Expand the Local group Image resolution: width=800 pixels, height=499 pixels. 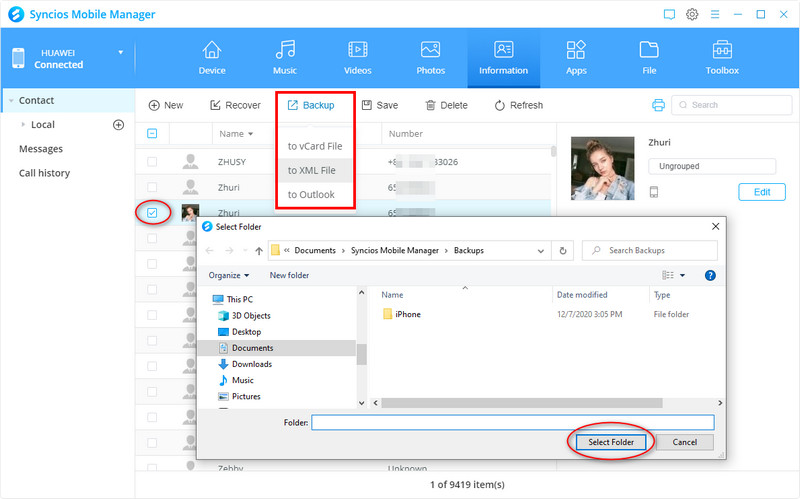(23, 124)
